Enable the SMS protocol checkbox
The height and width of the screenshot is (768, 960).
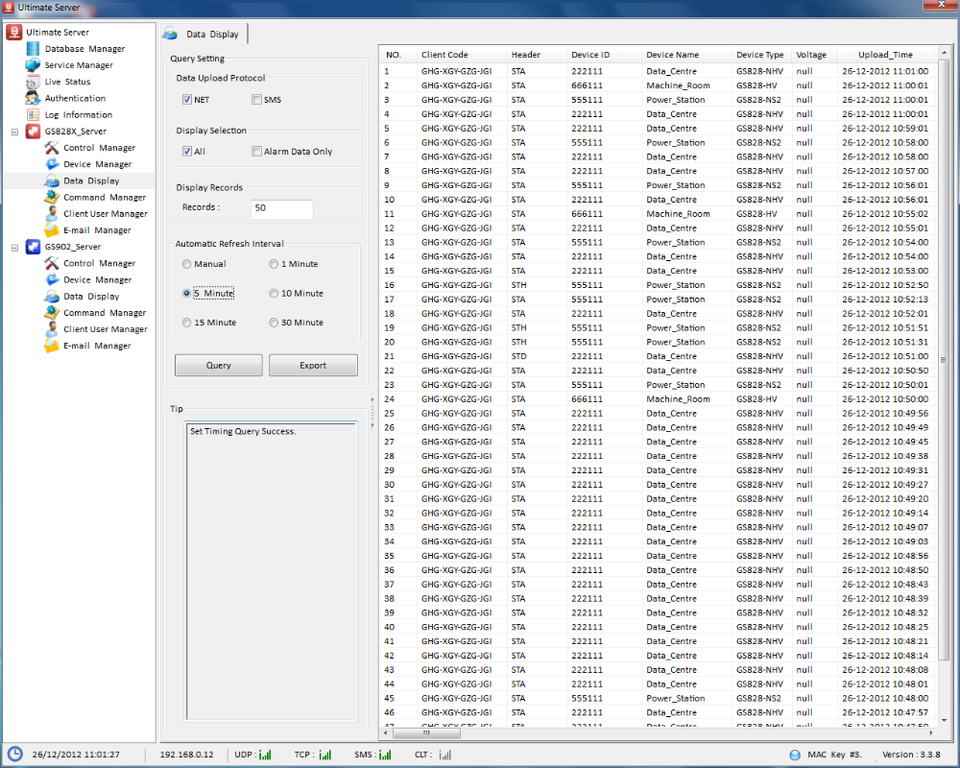pos(257,100)
